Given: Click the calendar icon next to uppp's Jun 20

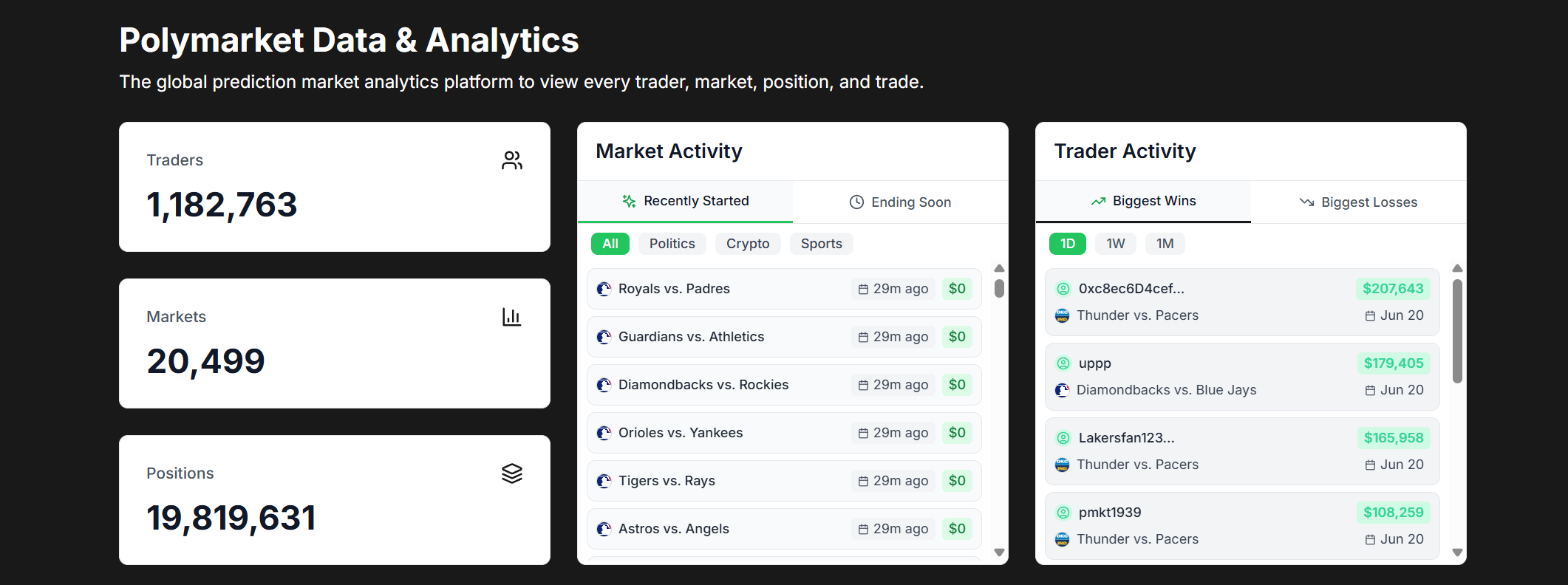Looking at the screenshot, I should pyautogui.click(x=1370, y=390).
